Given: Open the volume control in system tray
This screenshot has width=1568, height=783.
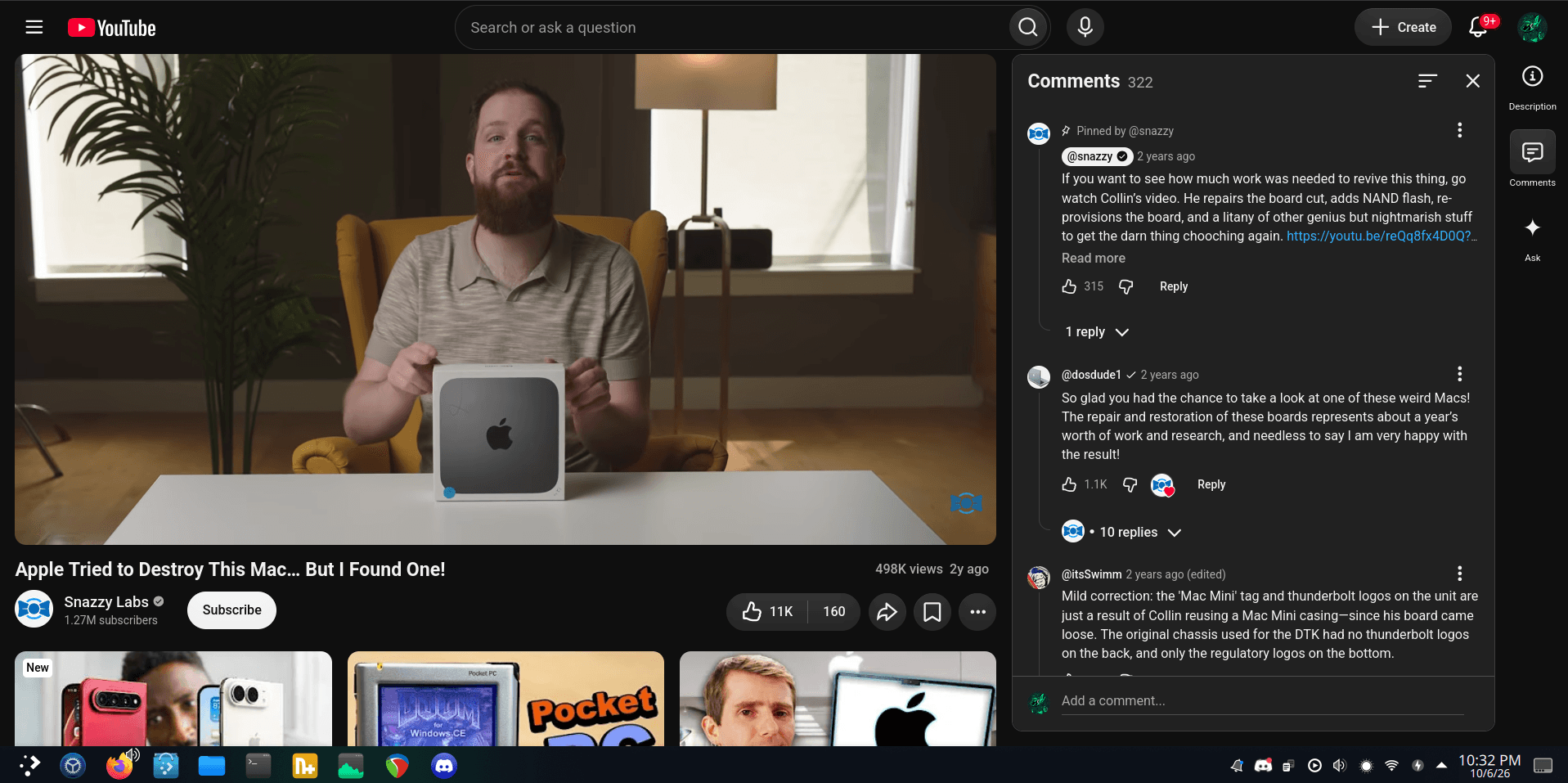Looking at the screenshot, I should (1339, 766).
